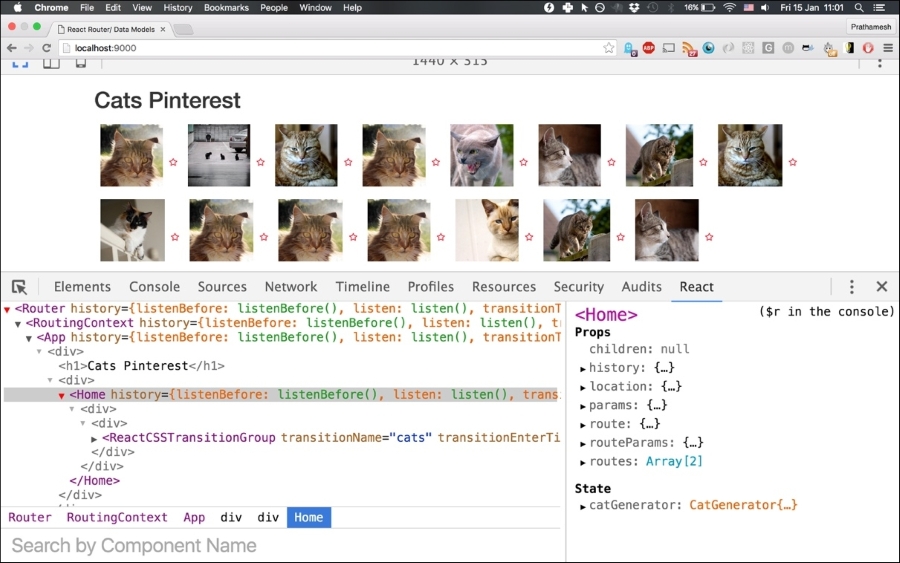Star the hissing gray cat photo

click(x=523, y=162)
